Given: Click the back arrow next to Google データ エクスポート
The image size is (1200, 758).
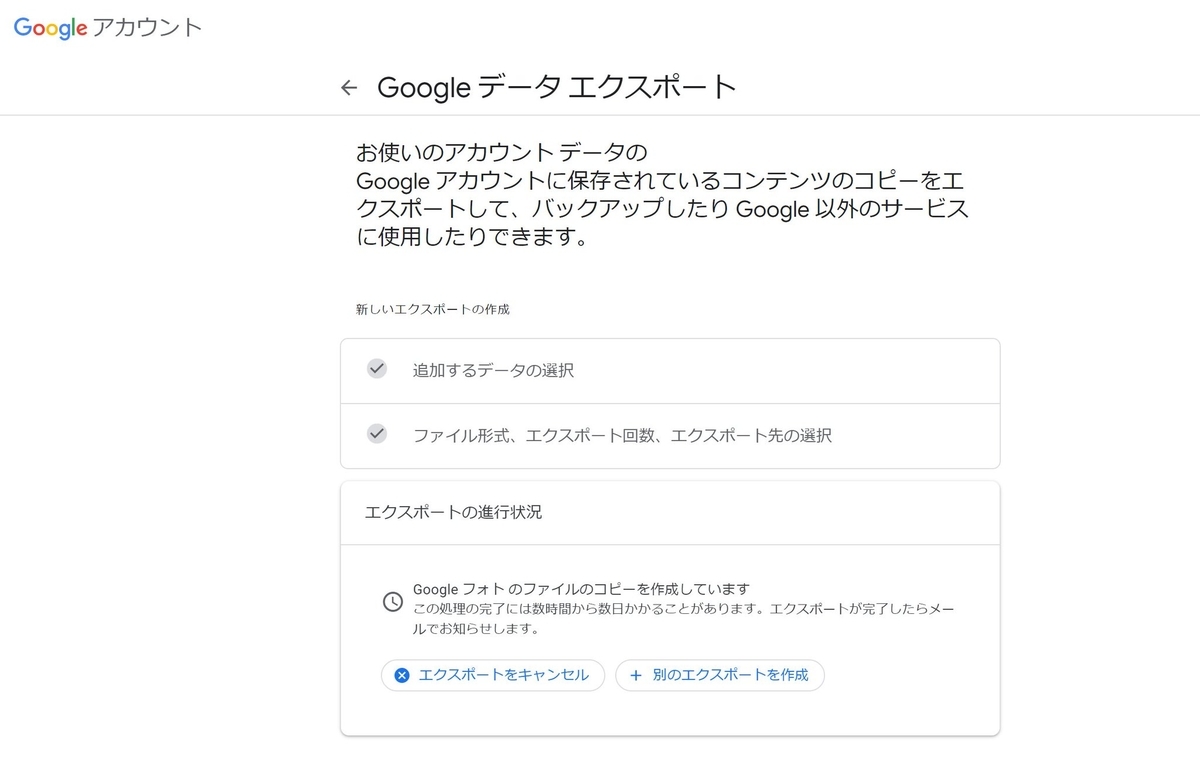Looking at the screenshot, I should tap(349, 88).
